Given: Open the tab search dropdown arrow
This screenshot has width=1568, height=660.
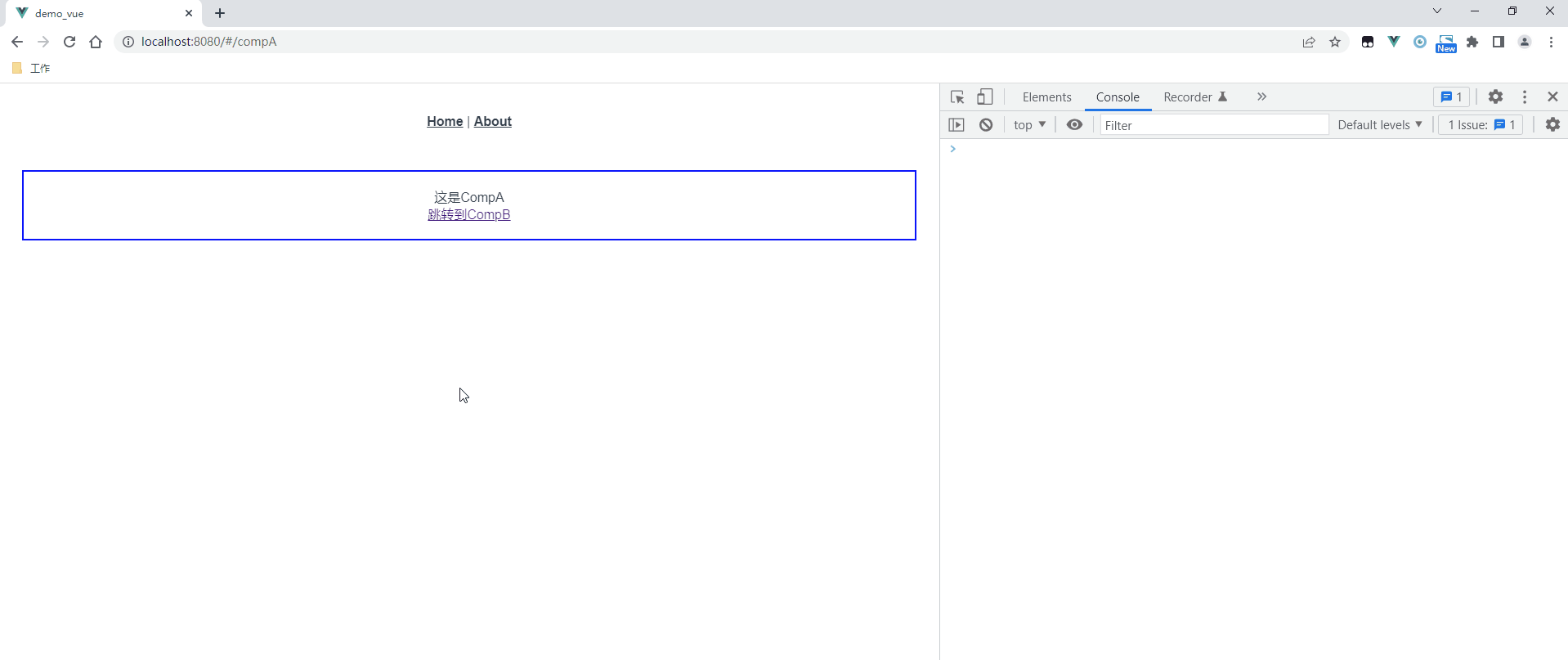Looking at the screenshot, I should pos(1437,11).
